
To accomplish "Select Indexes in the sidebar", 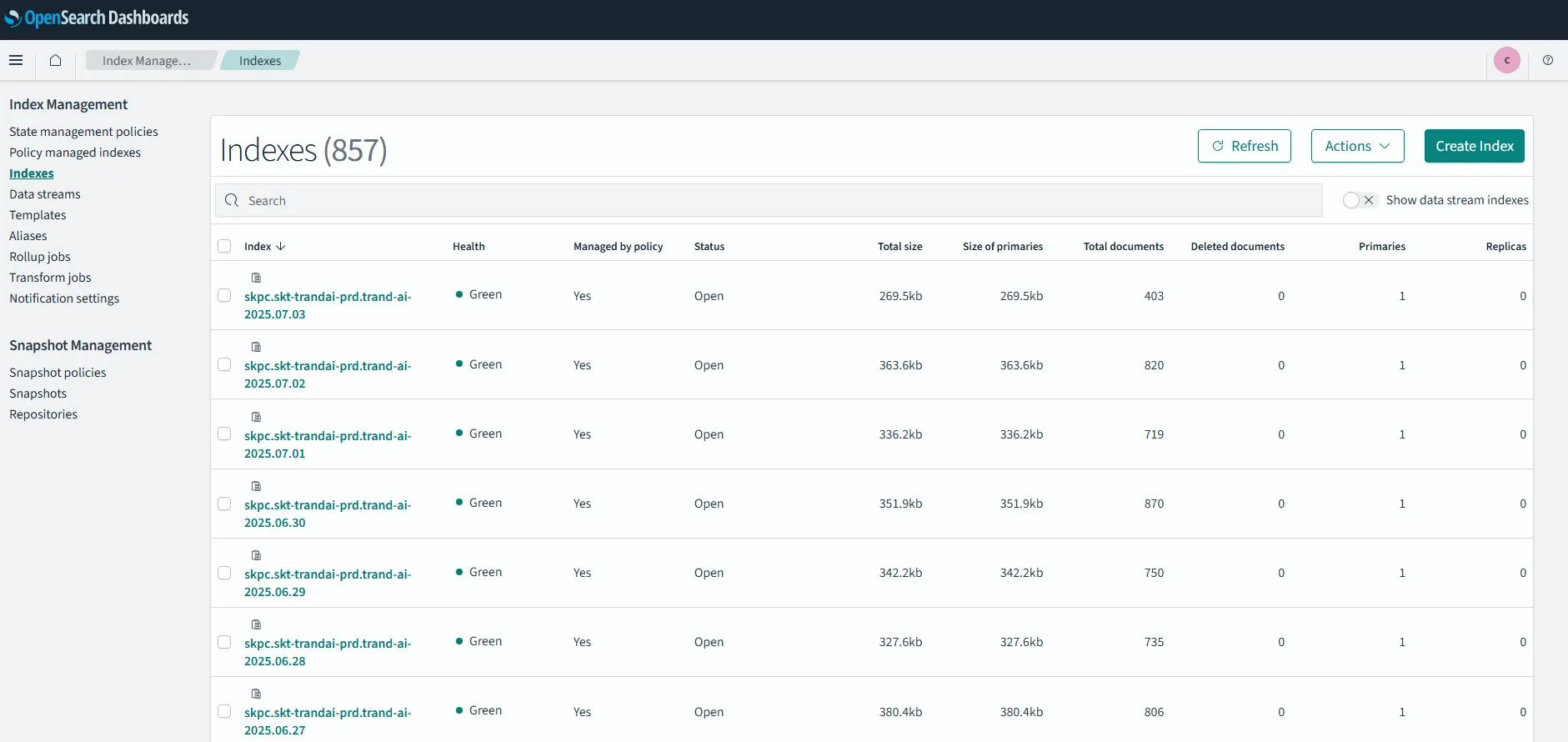I will 32,173.
